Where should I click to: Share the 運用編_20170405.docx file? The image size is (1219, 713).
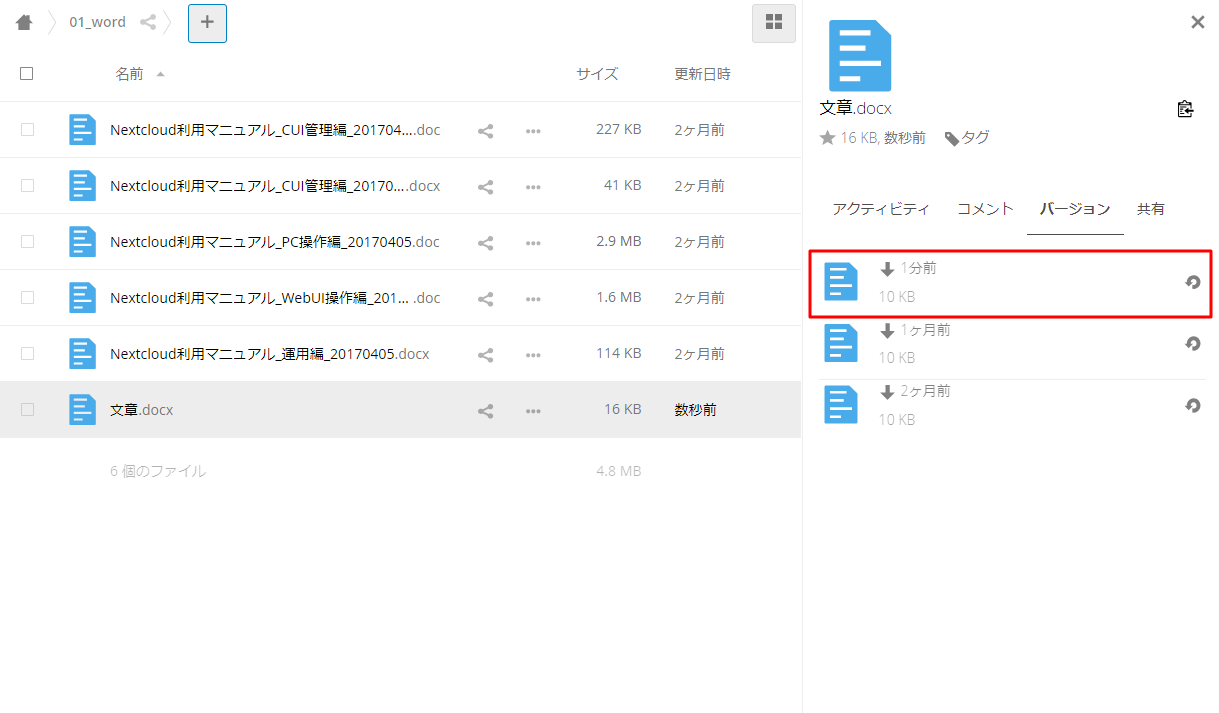pyautogui.click(x=486, y=354)
